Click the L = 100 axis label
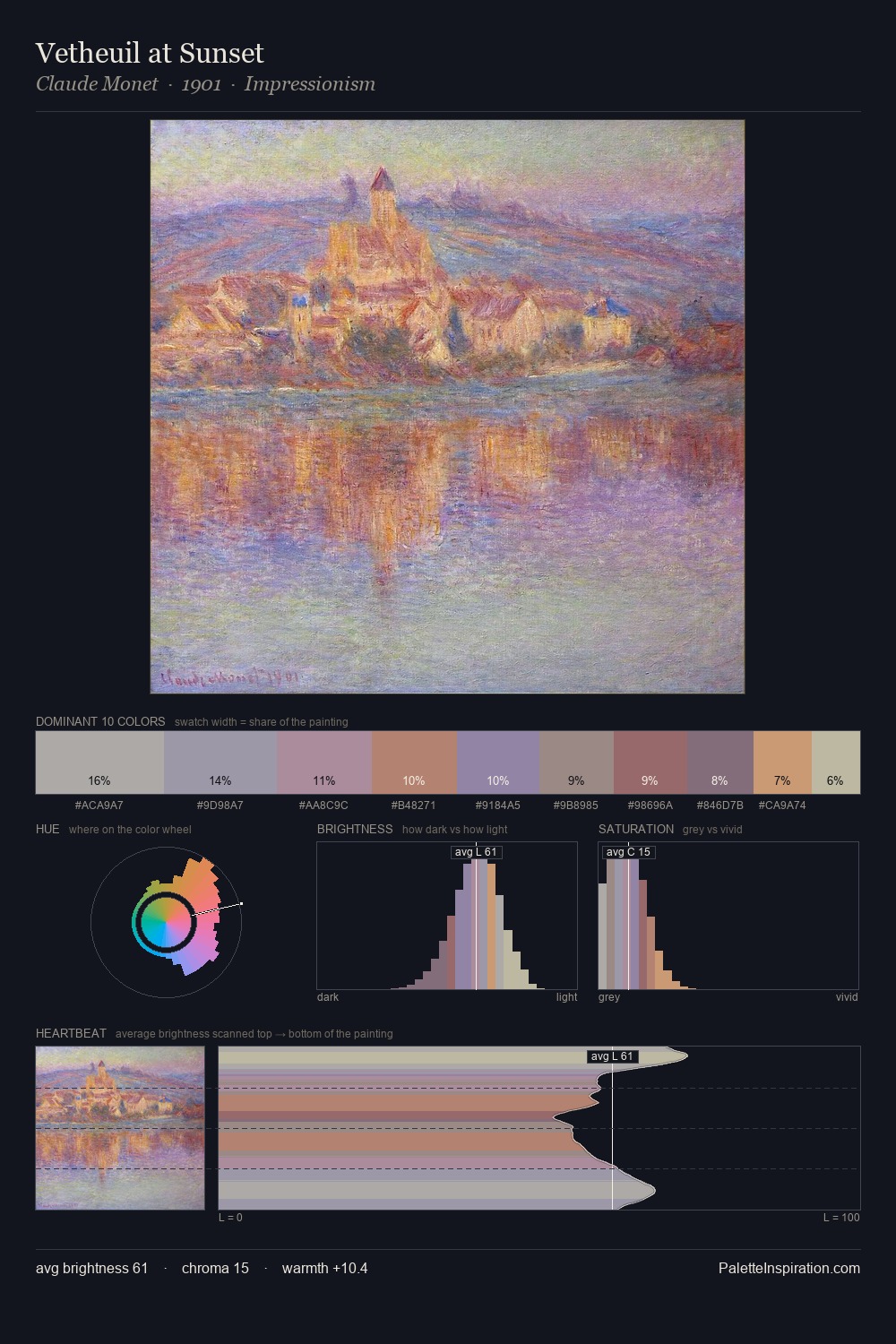 (x=841, y=1218)
